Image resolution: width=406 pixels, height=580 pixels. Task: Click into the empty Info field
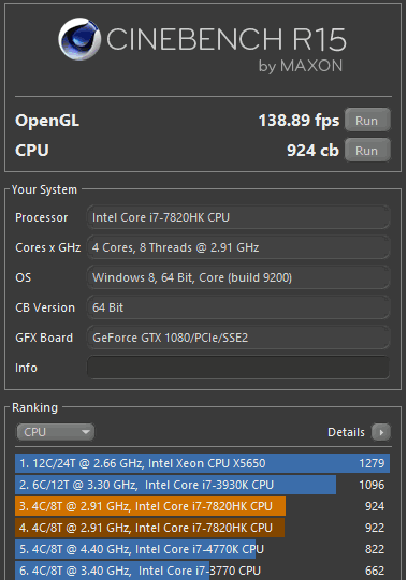(x=238, y=367)
